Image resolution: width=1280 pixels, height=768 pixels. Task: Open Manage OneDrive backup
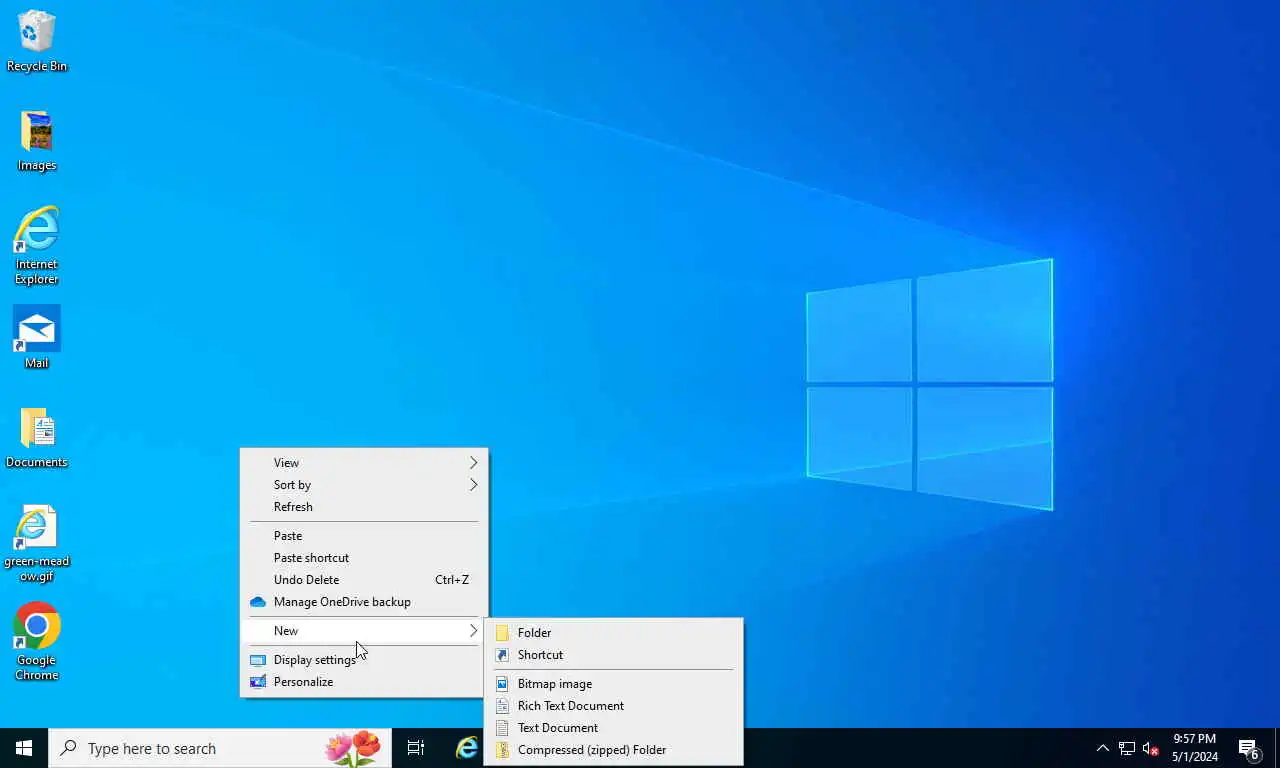(364, 602)
